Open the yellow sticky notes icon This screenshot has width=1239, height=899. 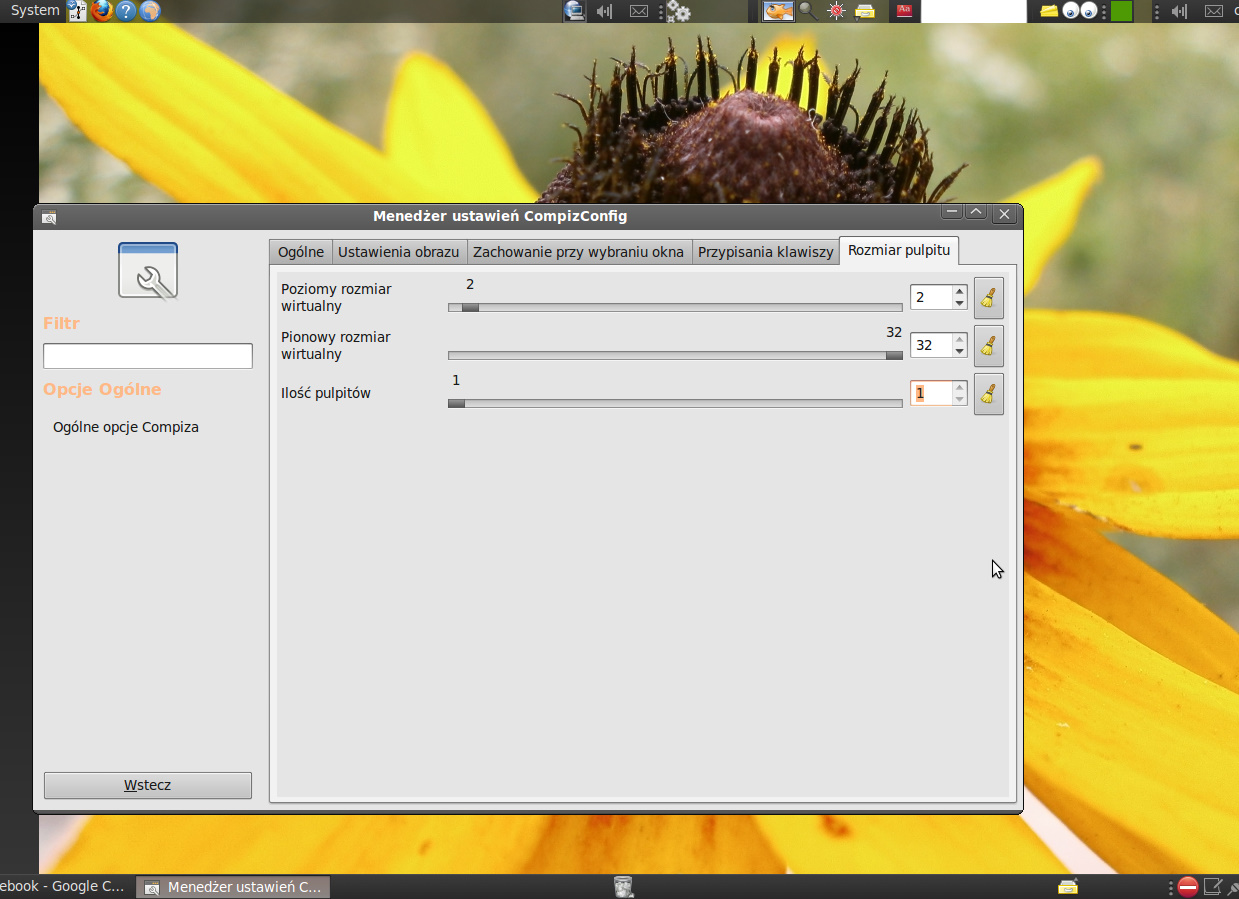(x=1049, y=11)
